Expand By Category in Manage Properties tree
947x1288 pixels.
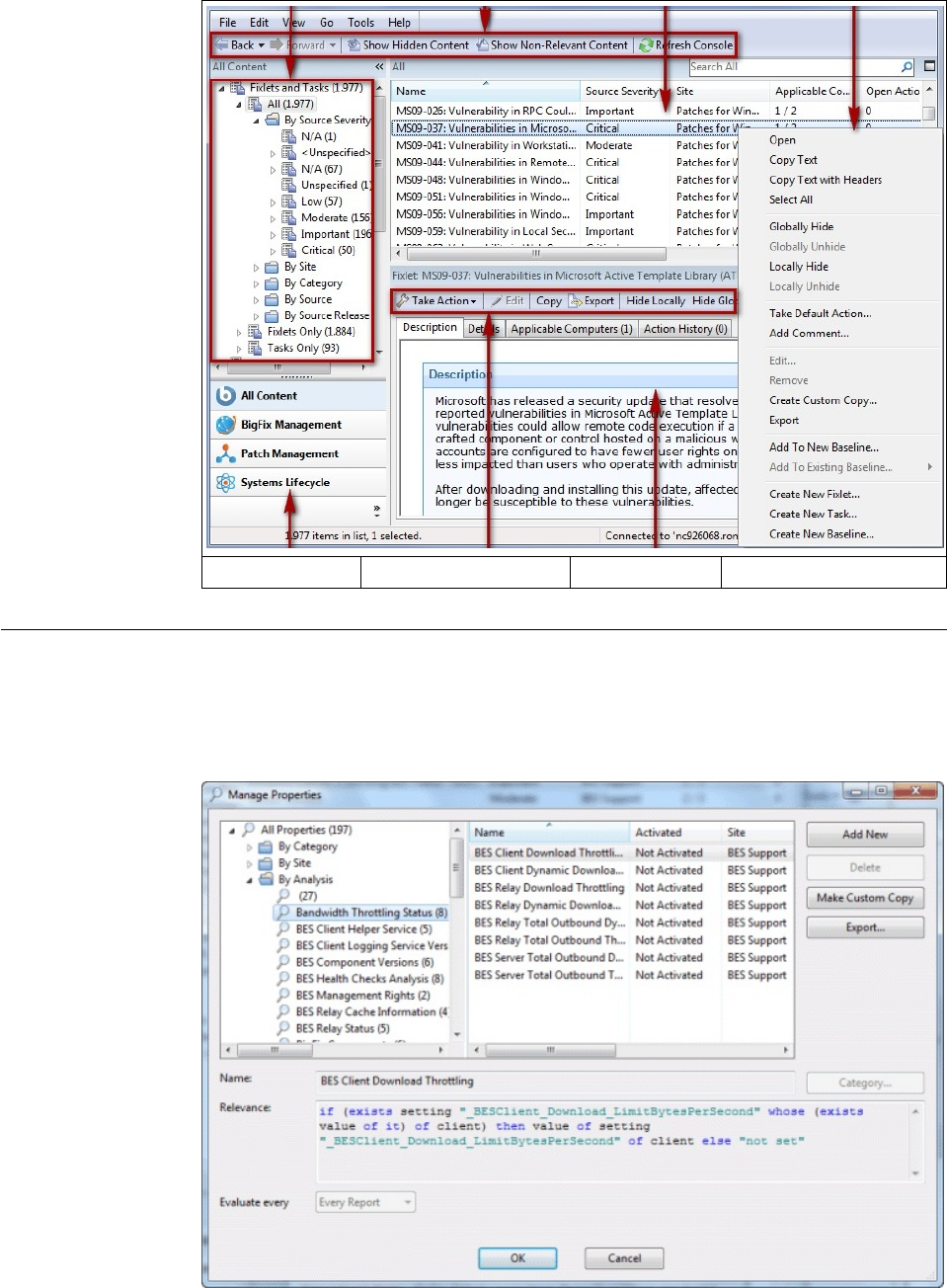pos(249,847)
